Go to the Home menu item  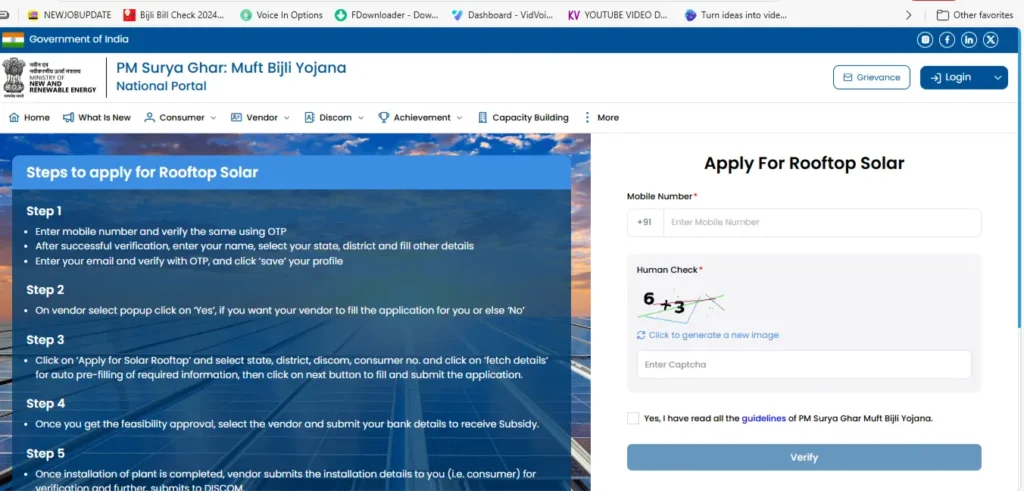[29, 117]
